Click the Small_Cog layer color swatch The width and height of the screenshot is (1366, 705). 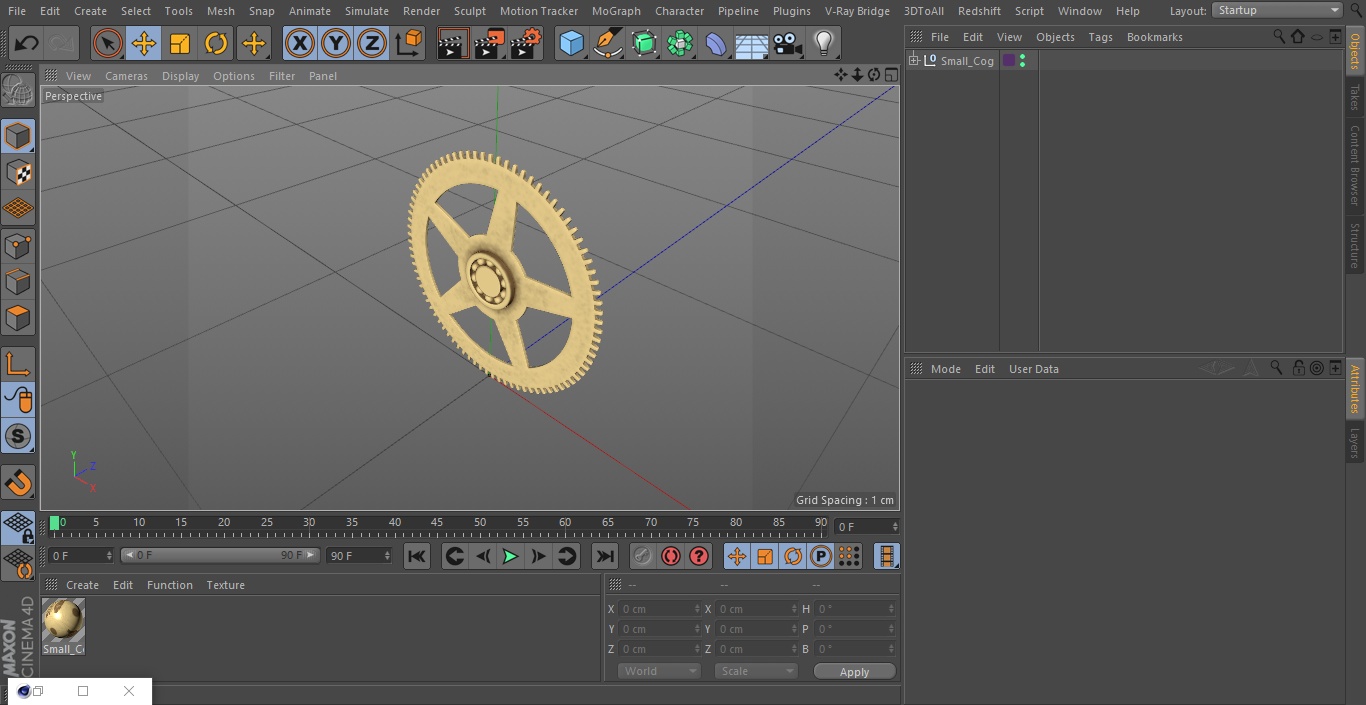tap(1008, 61)
